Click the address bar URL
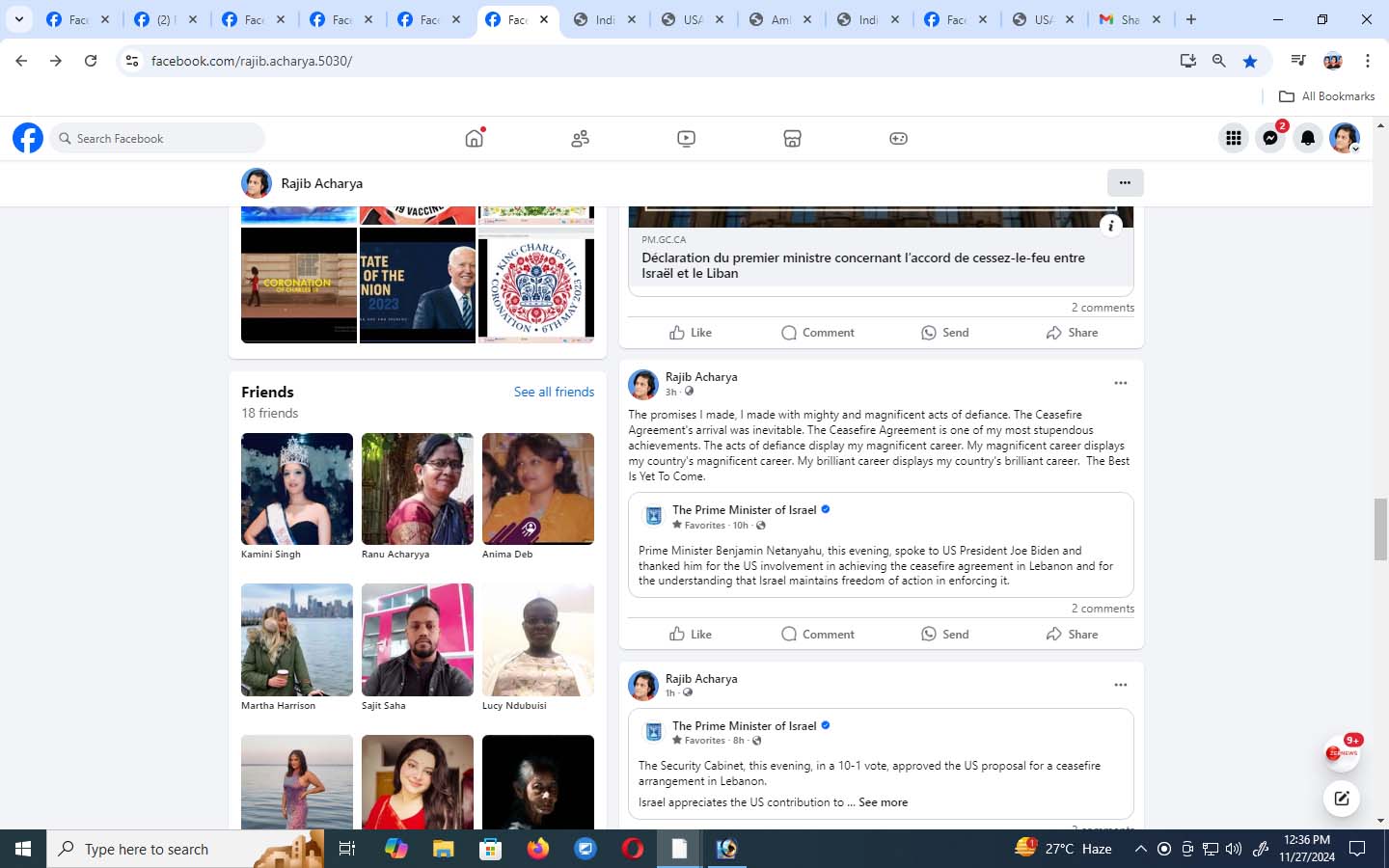The width and height of the screenshot is (1389, 868). [252, 61]
